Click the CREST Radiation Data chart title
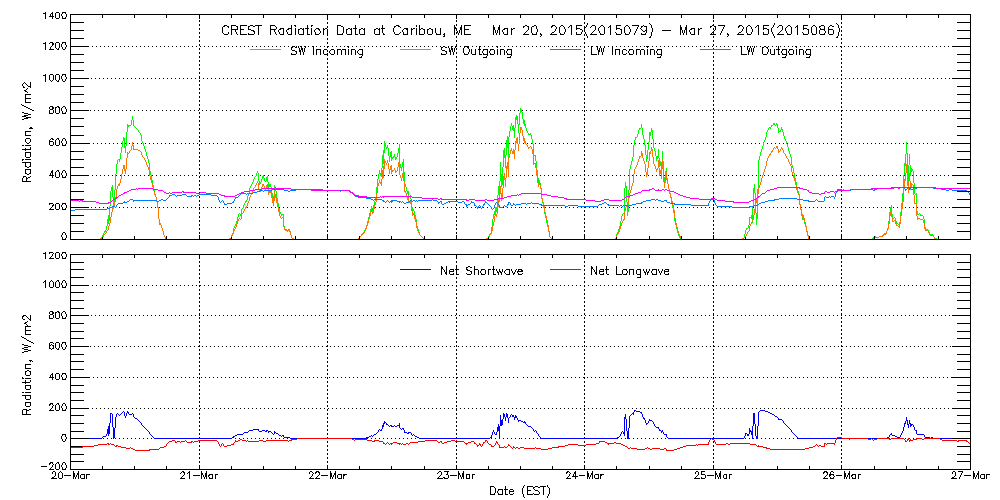Image resolution: width=1000 pixels, height=500 pixels. pyautogui.click(x=530, y=31)
